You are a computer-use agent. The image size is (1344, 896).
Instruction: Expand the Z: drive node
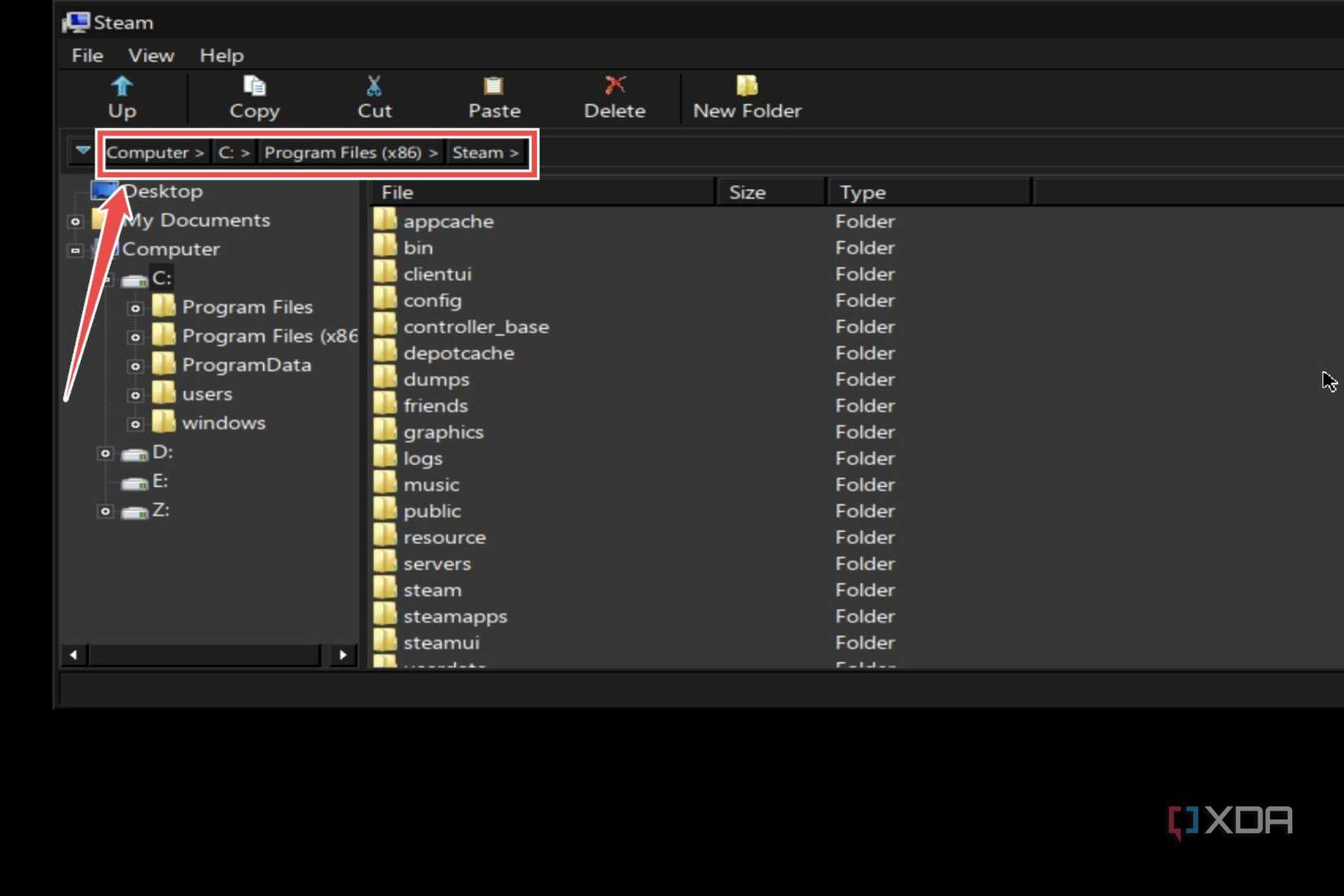coord(105,512)
